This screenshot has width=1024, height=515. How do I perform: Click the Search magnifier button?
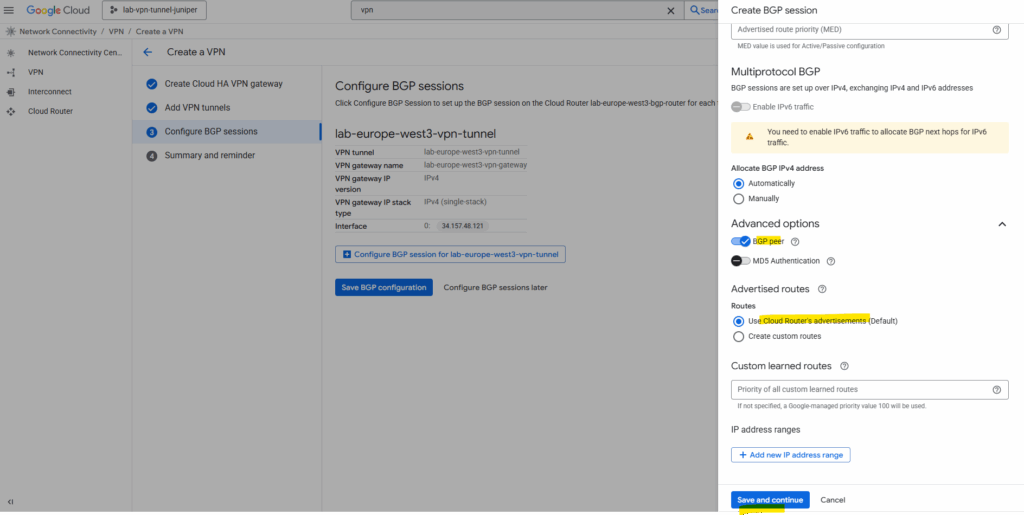pyautogui.click(x=701, y=10)
